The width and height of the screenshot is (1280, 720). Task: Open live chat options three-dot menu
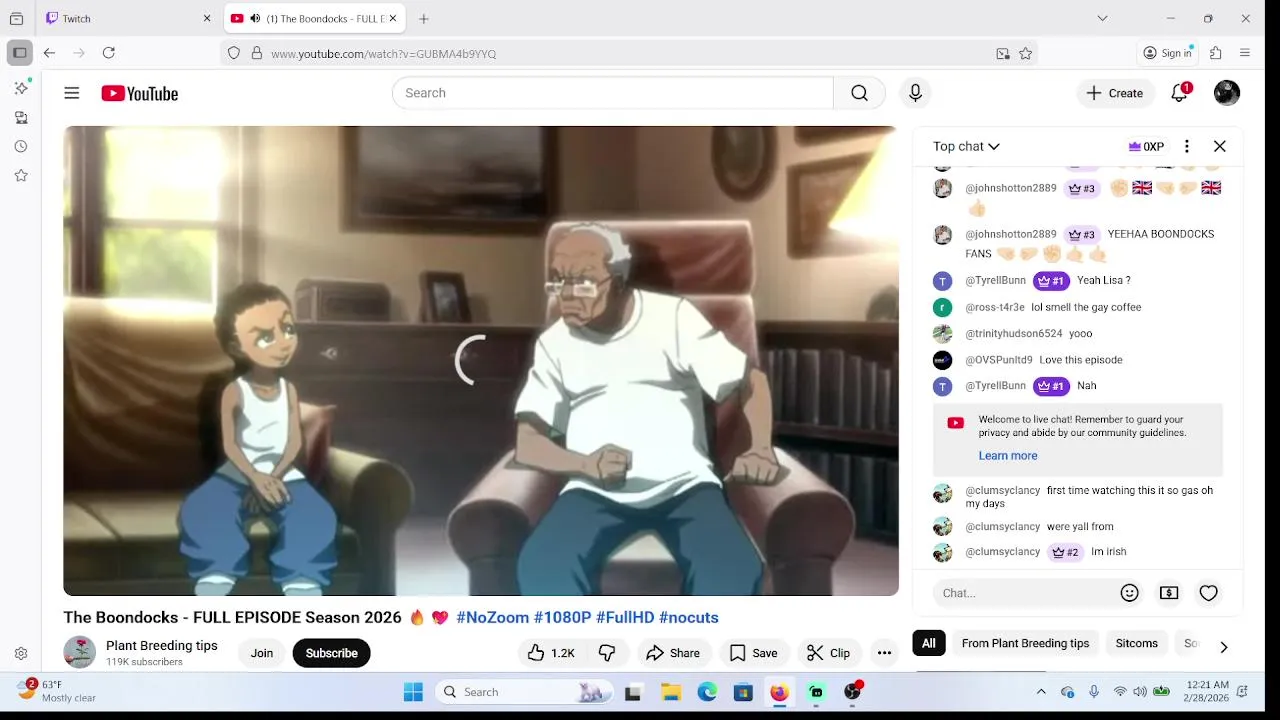1186,146
